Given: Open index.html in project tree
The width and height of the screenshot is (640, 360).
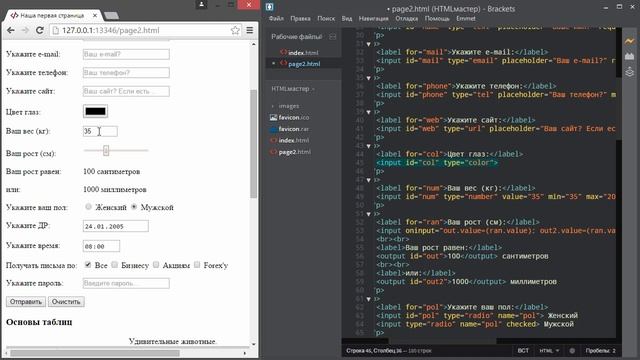Looking at the screenshot, I should 293,140.
